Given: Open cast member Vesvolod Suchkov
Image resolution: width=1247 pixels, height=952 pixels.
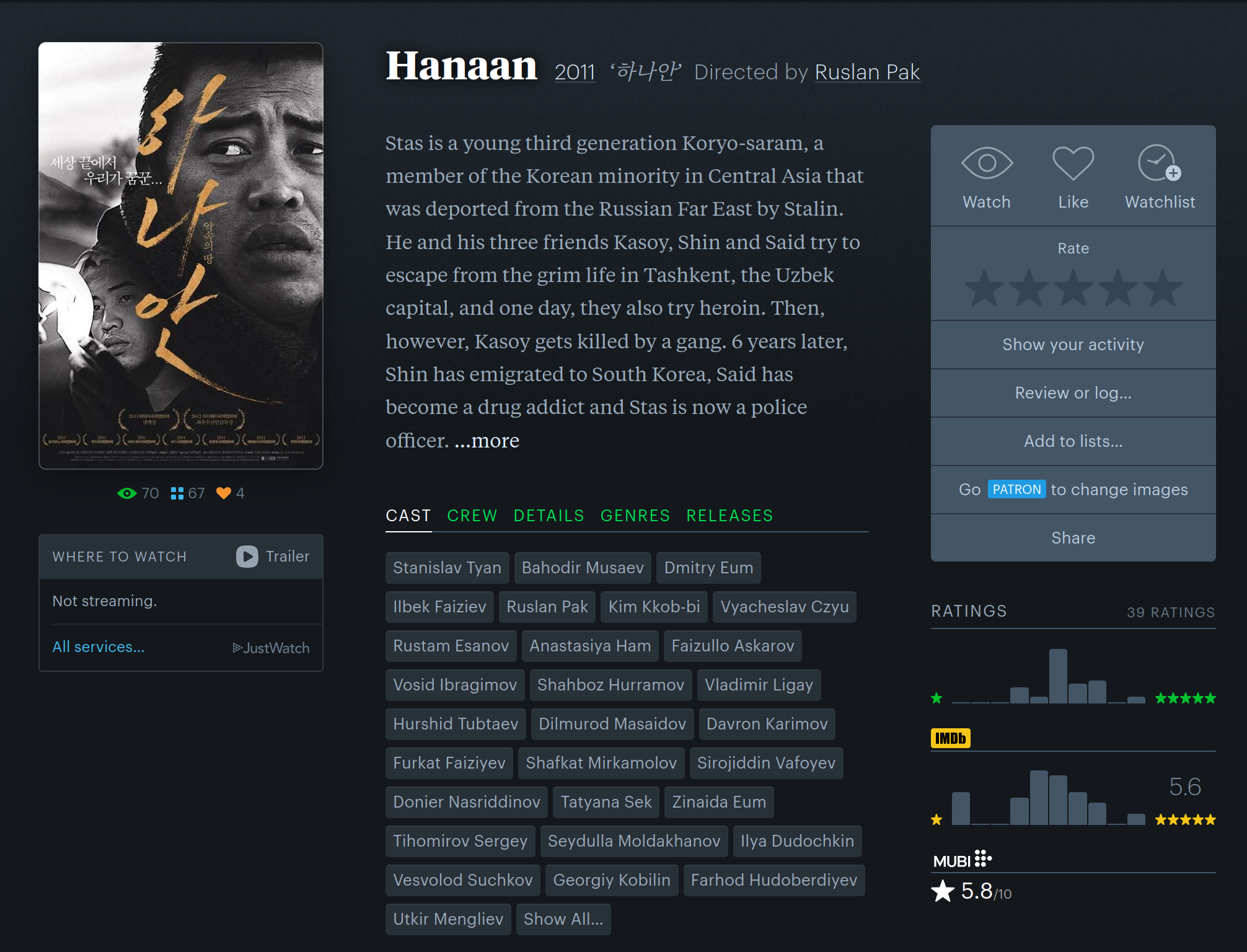Looking at the screenshot, I should (463, 880).
